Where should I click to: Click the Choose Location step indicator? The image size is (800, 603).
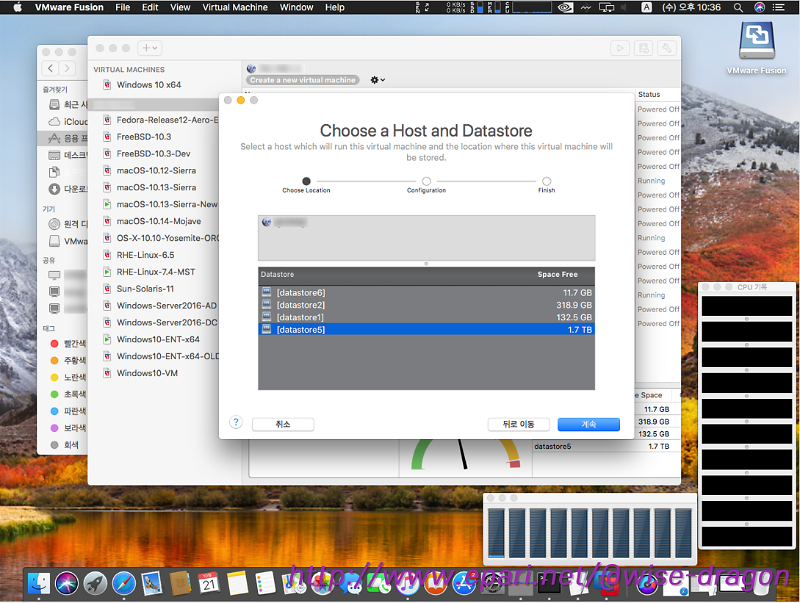click(x=306, y=181)
